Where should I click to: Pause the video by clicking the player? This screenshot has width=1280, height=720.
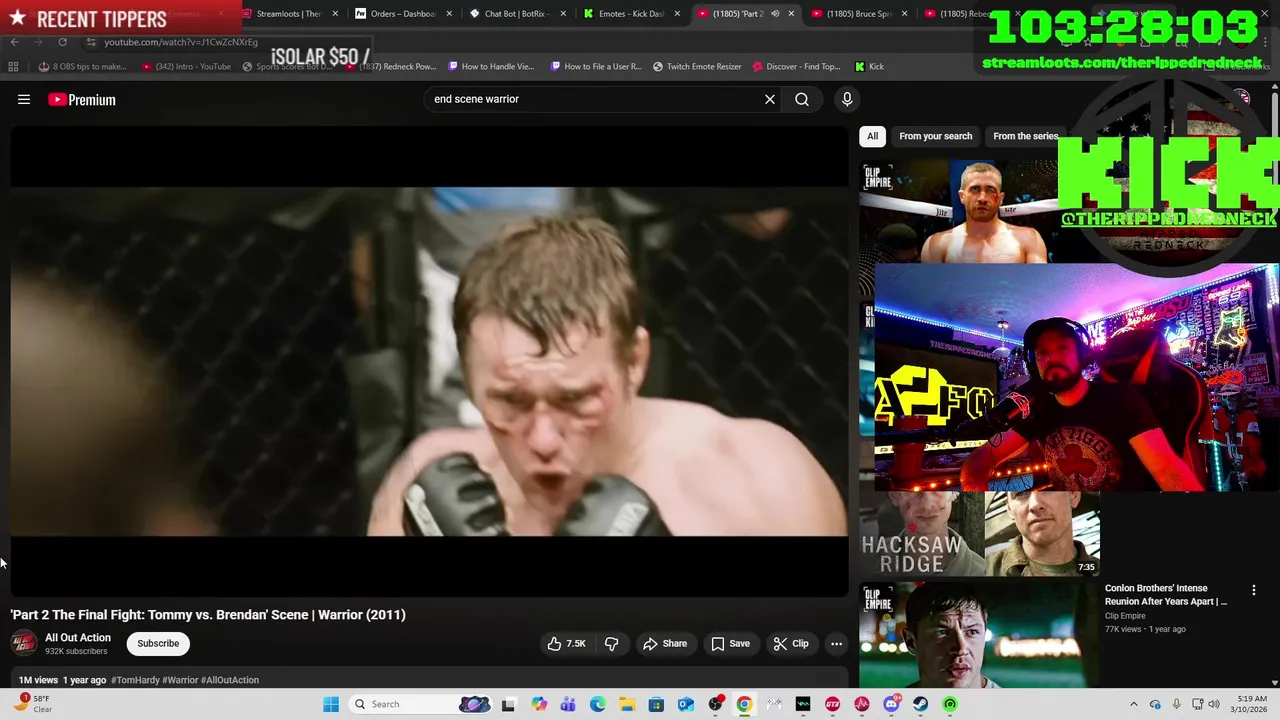pyautogui.click(x=429, y=360)
